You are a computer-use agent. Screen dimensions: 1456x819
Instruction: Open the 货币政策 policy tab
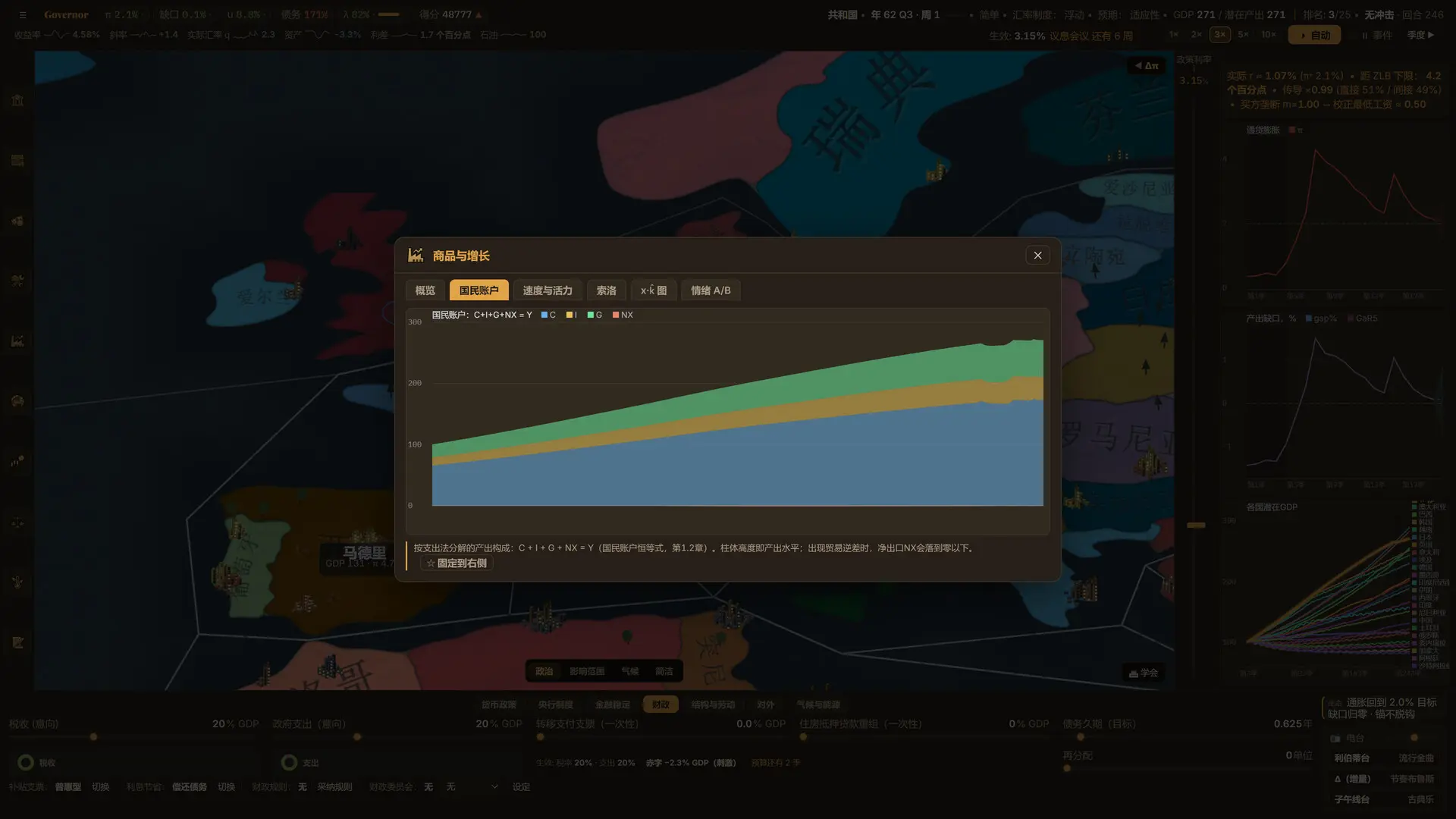(499, 704)
